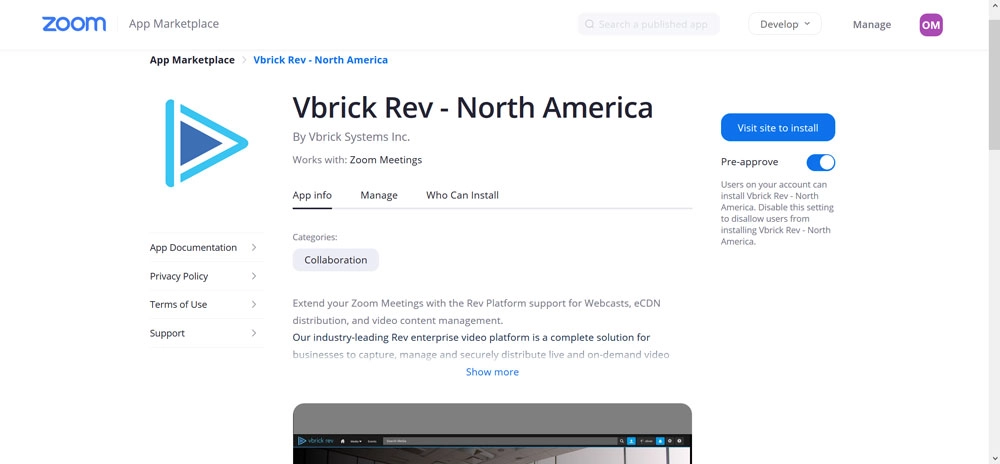
Task: Click Works with: Zoom Meetings text
Action: point(357,160)
